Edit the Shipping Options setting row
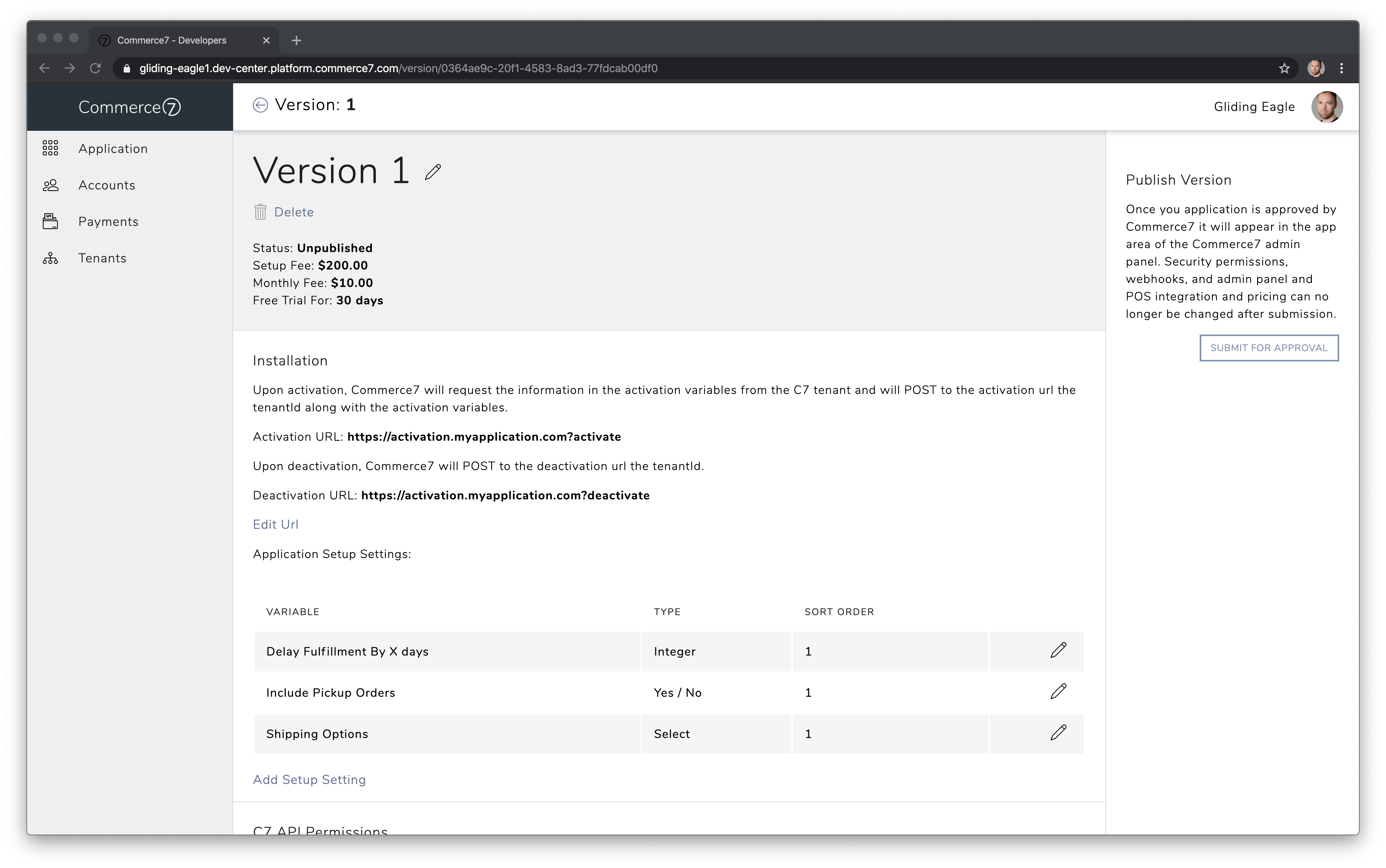 [x=1058, y=733]
